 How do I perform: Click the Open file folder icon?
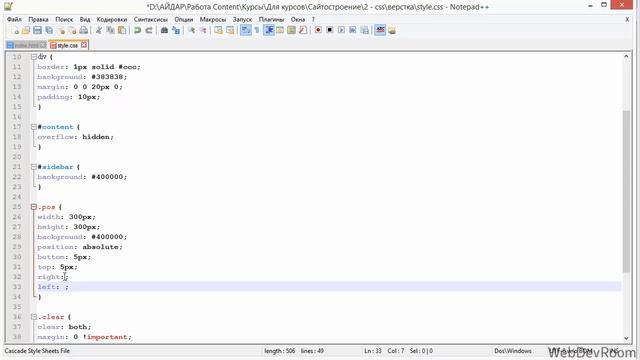coord(26,30)
